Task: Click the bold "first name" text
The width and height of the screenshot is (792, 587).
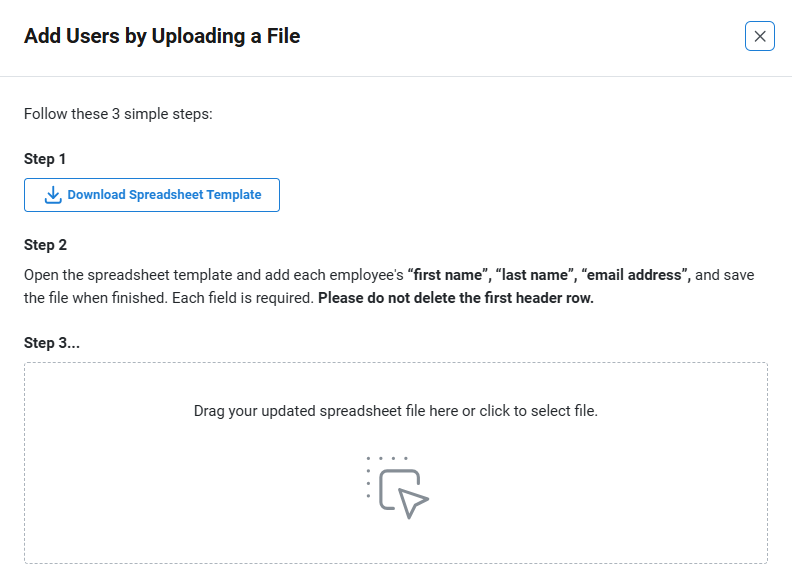Action: [448, 275]
